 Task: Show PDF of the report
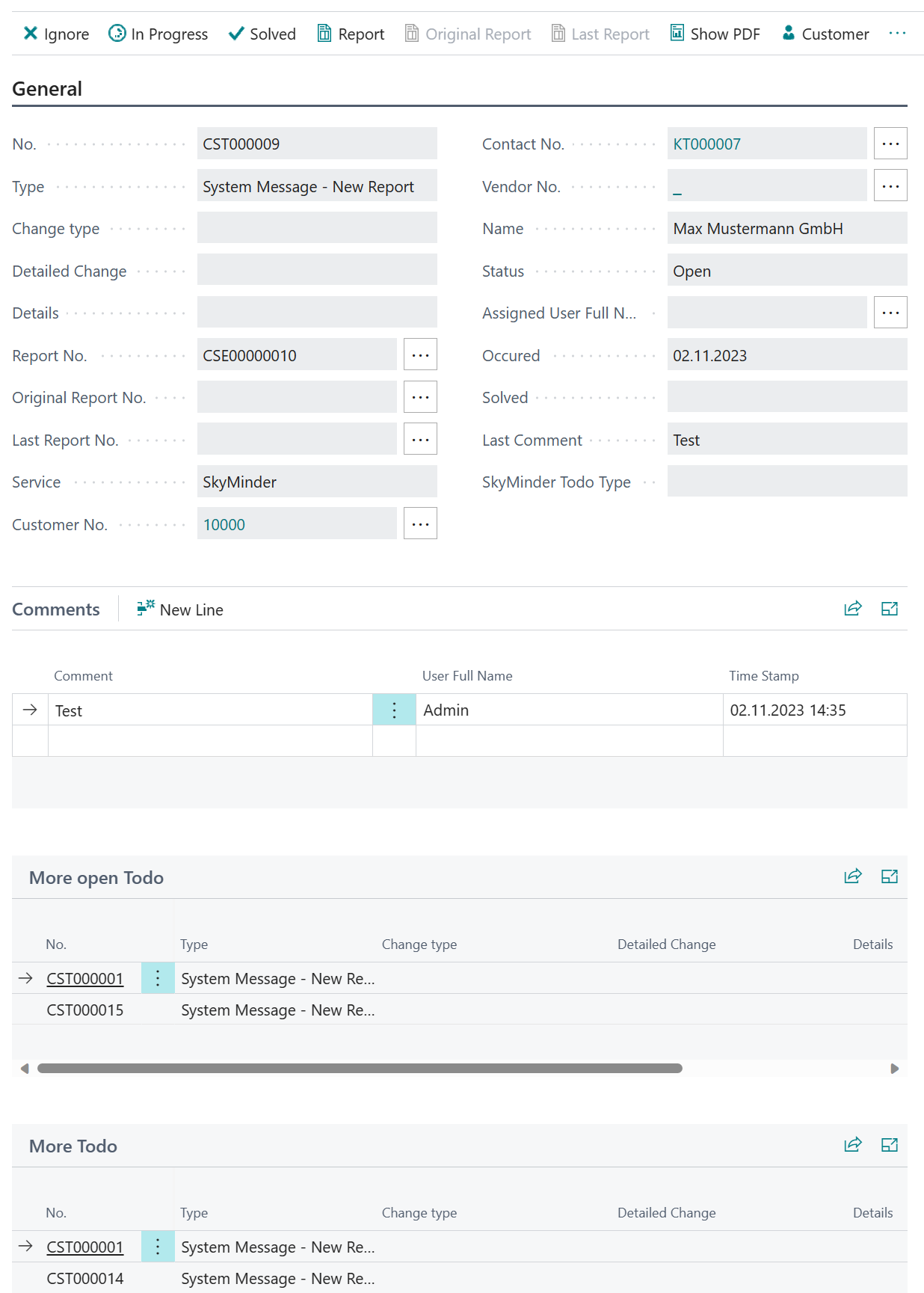click(715, 34)
